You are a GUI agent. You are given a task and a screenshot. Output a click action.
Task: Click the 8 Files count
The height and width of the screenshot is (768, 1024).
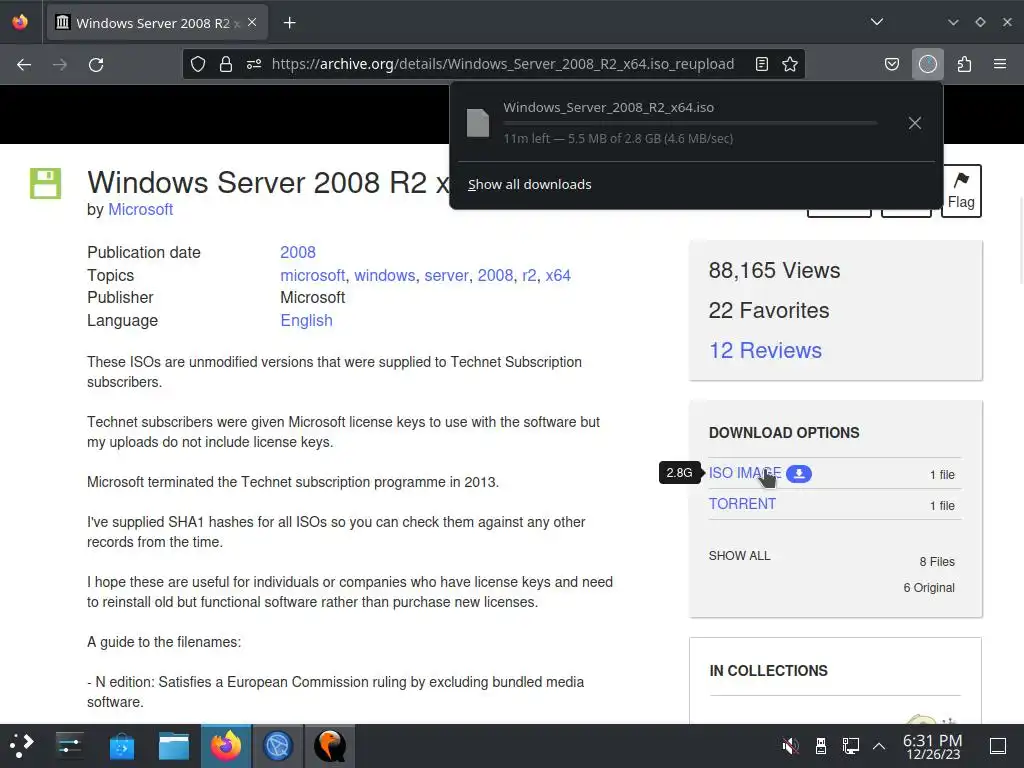(x=937, y=562)
